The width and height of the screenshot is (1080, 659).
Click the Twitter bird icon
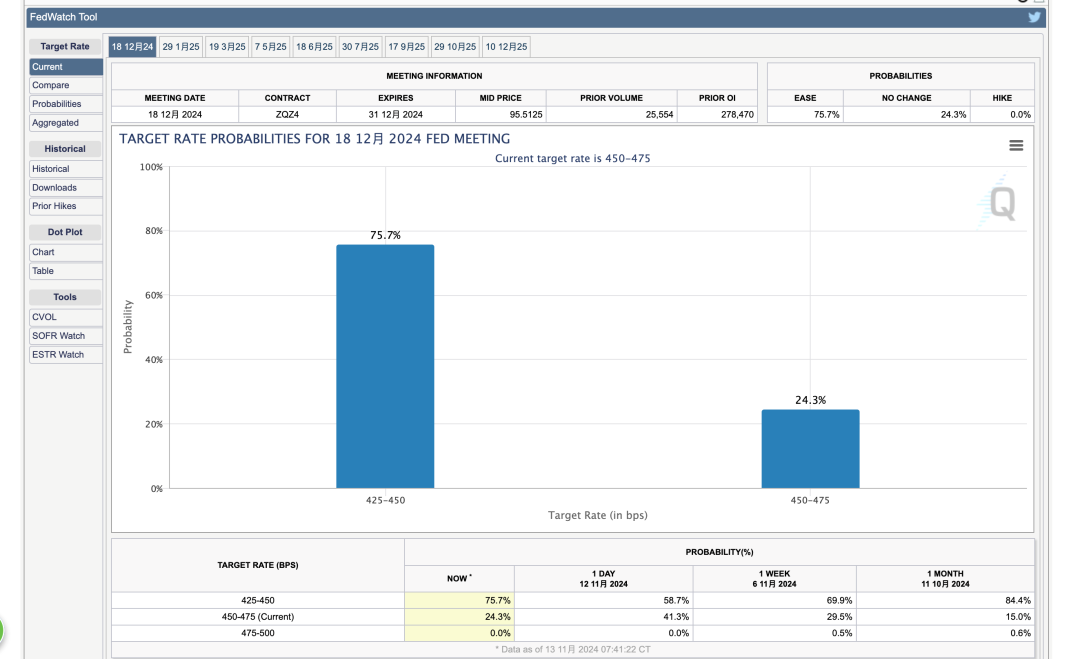pos(1034,17)
